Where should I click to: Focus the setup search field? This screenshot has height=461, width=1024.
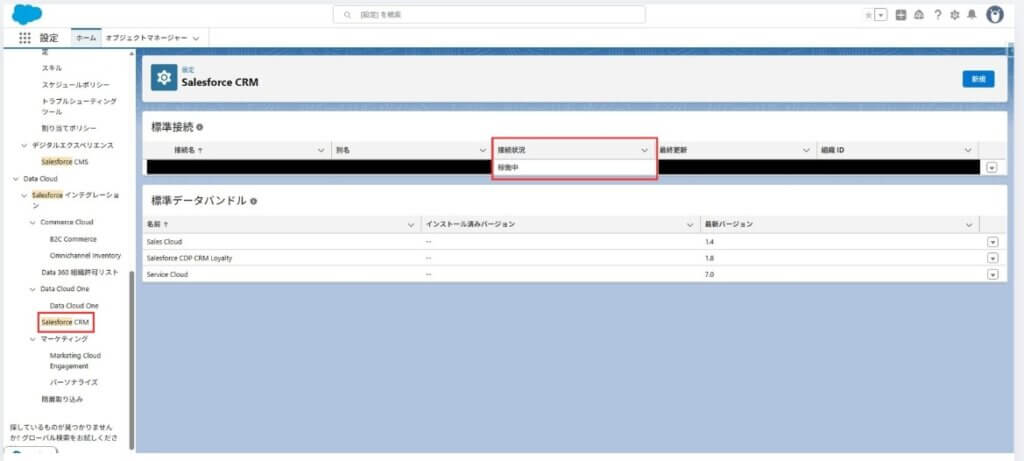489,14
